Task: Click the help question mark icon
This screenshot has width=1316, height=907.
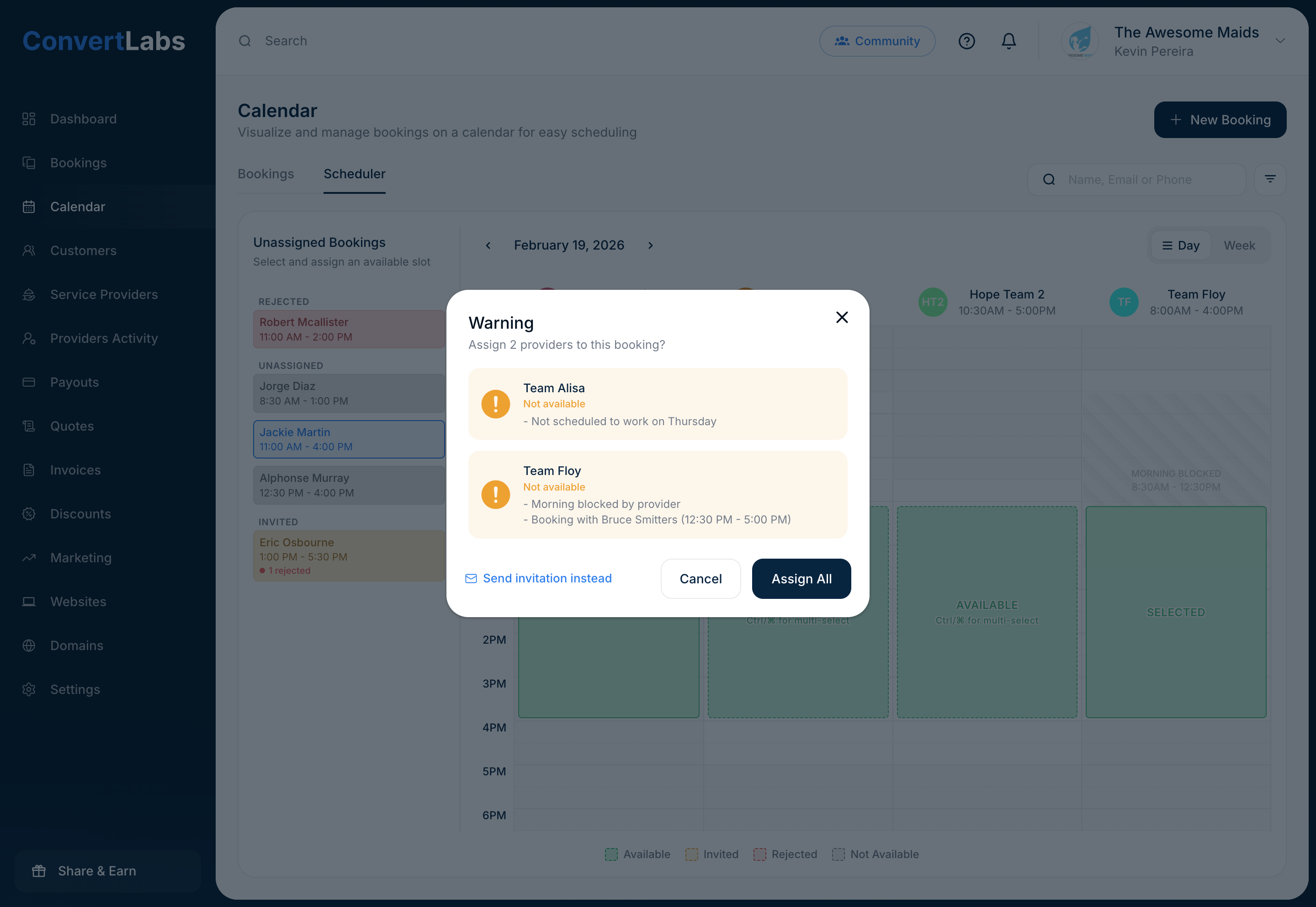Action: (966, 41)
